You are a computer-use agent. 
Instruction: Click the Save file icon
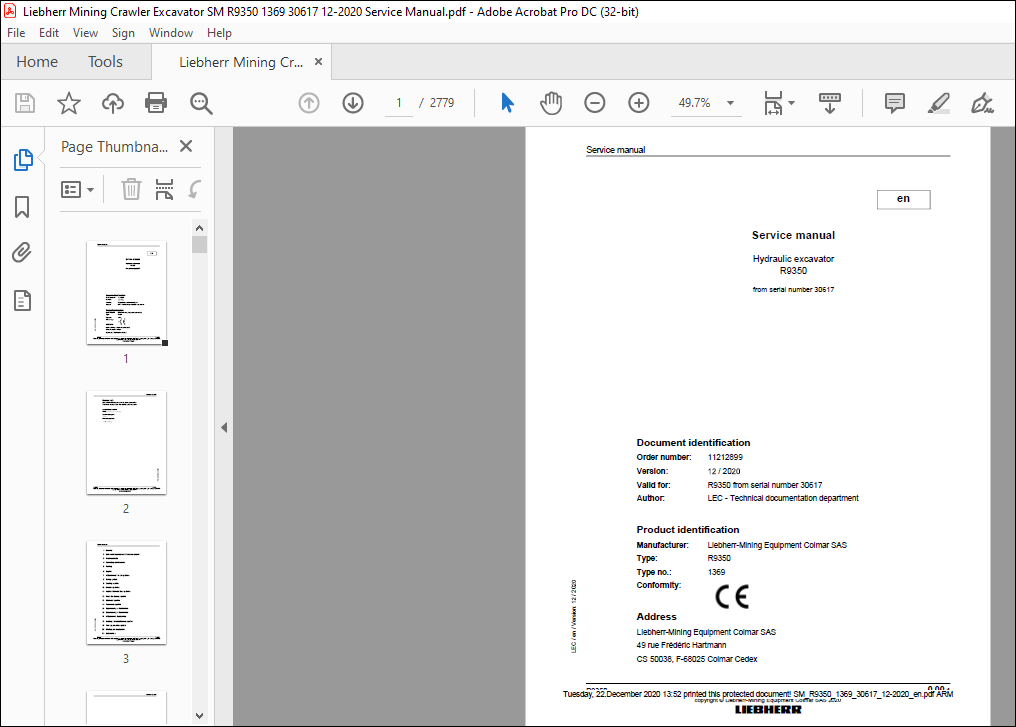click(25, 103)
